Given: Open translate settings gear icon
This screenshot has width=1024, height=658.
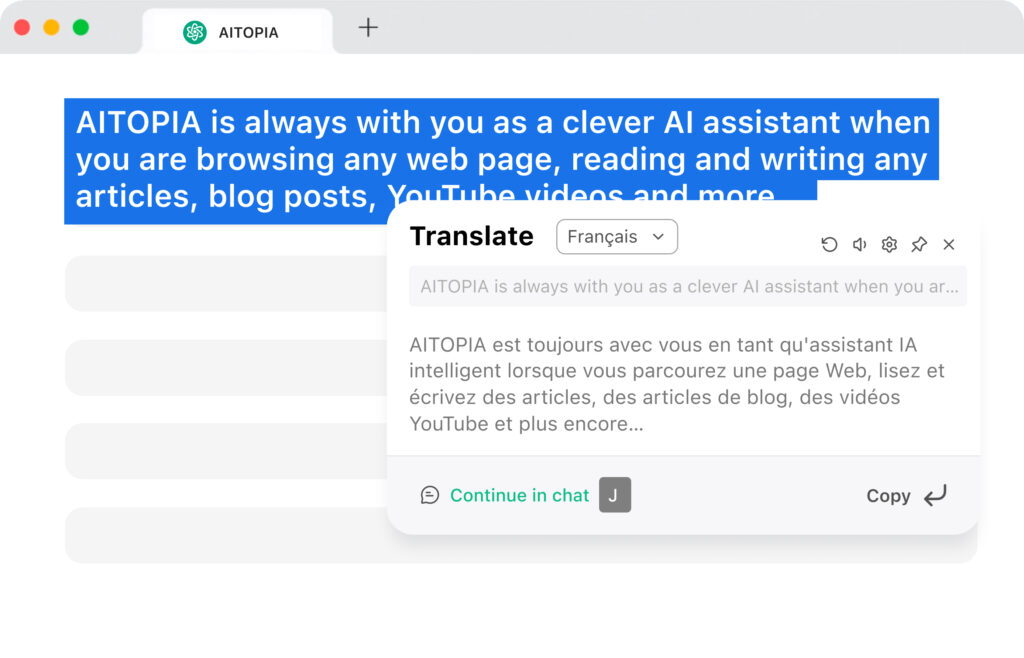Looking at the screenshot, I should (889, 244).
